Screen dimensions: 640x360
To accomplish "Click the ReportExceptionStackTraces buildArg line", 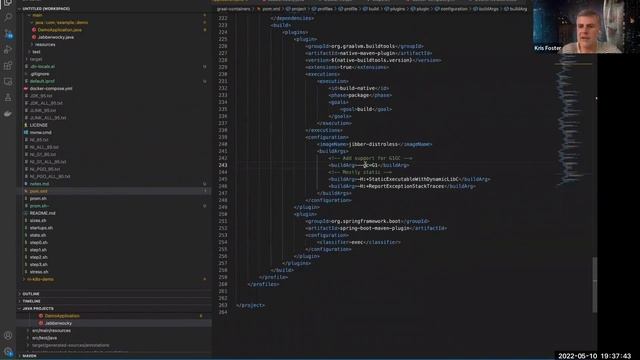I will (402, 187).
